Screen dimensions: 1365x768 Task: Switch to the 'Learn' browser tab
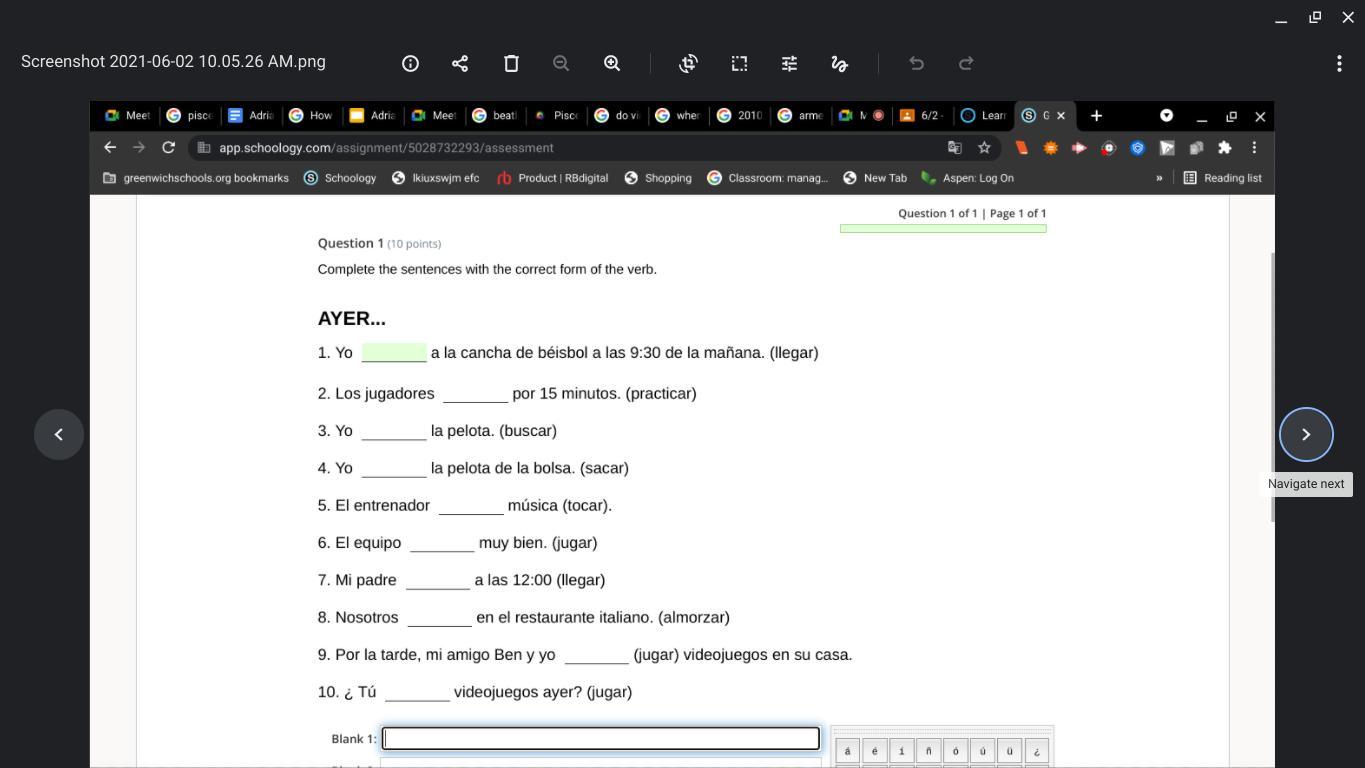[983, 116]
